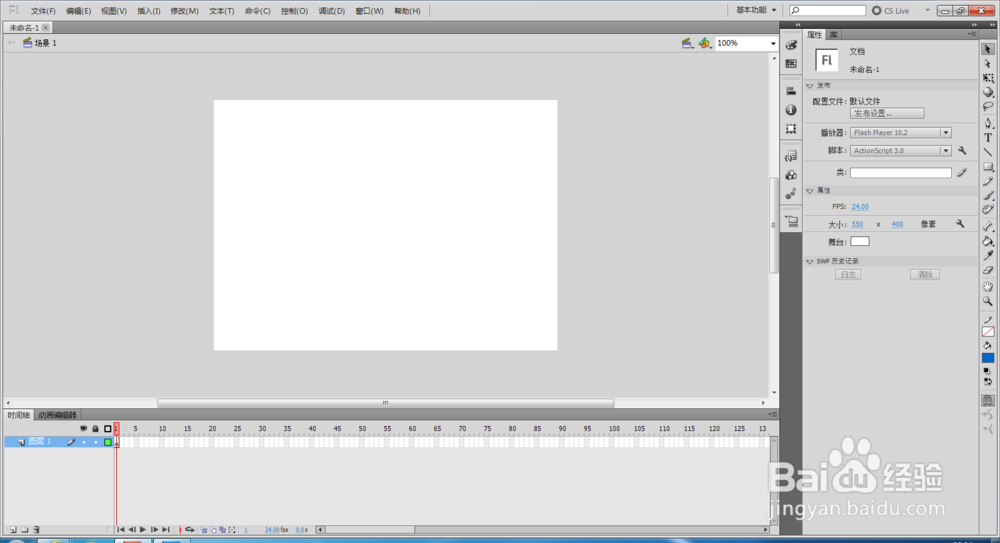
Task: Select the 3D Rotation tool
Action: (987, 93)
